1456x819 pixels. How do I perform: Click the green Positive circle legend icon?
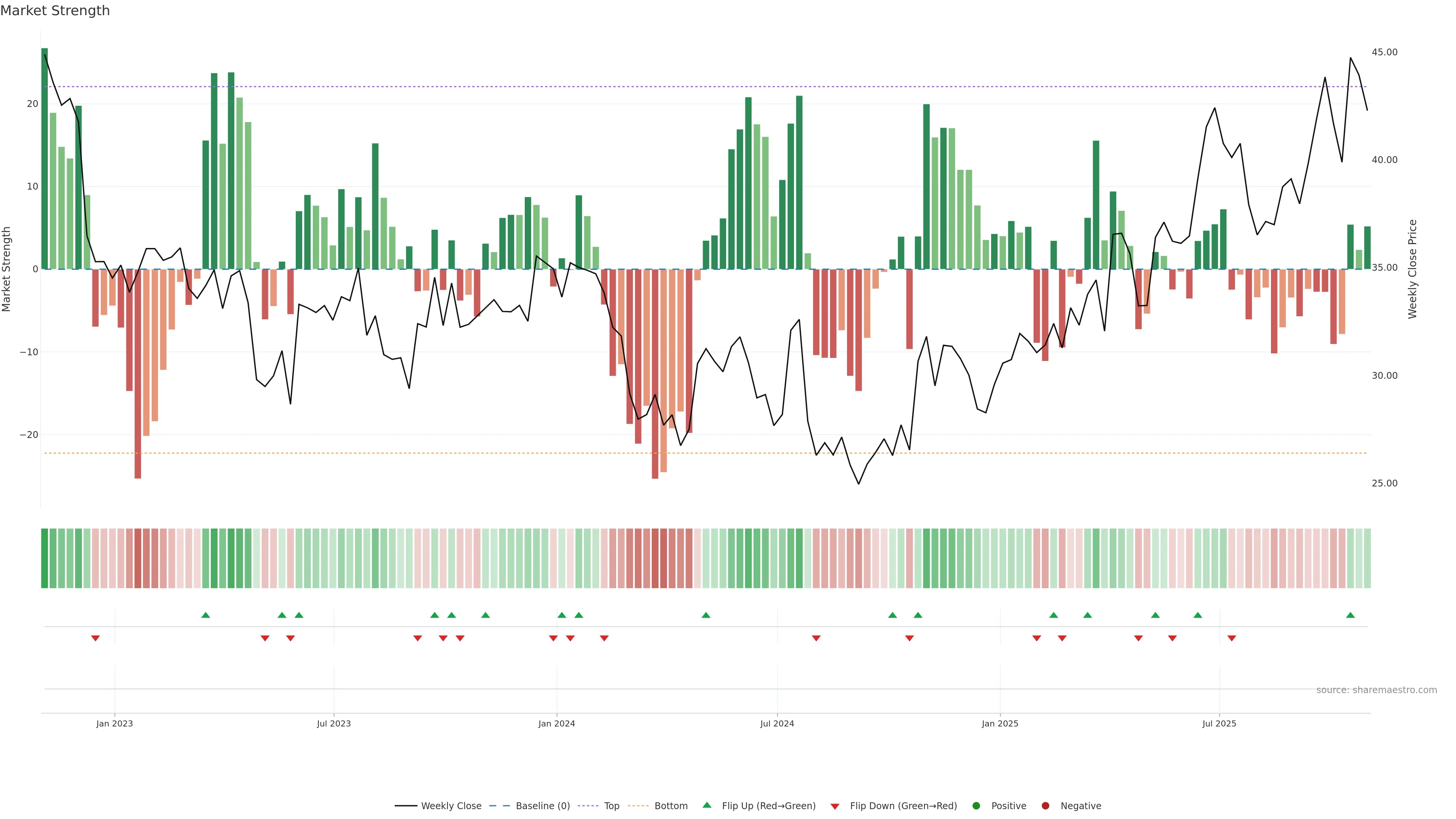[976, 805]
